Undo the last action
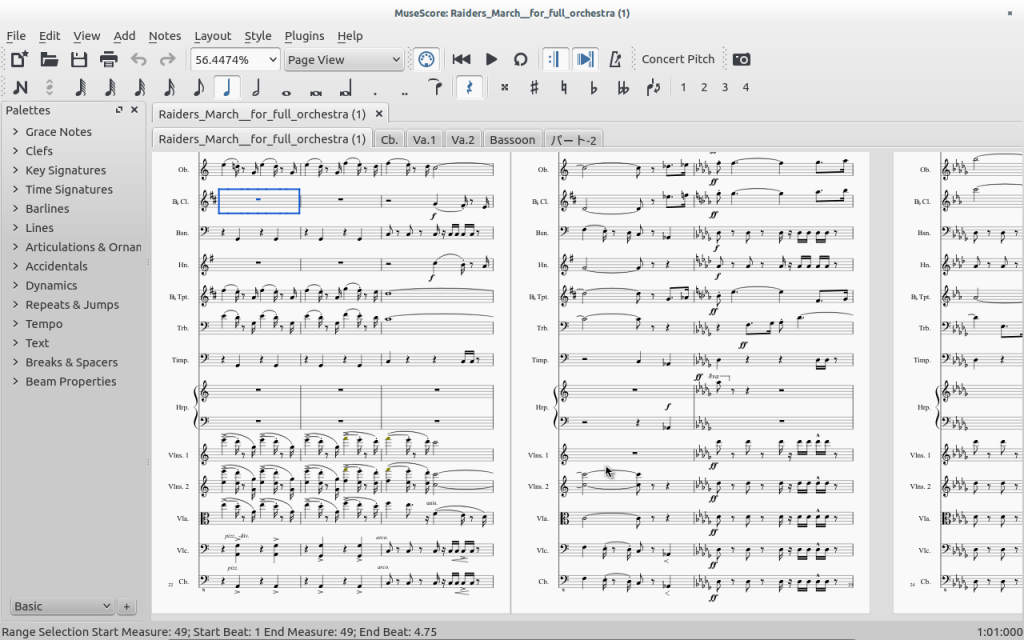Image resolution: width=1024 pixels, height=640 pixels. tap(138, 59)
